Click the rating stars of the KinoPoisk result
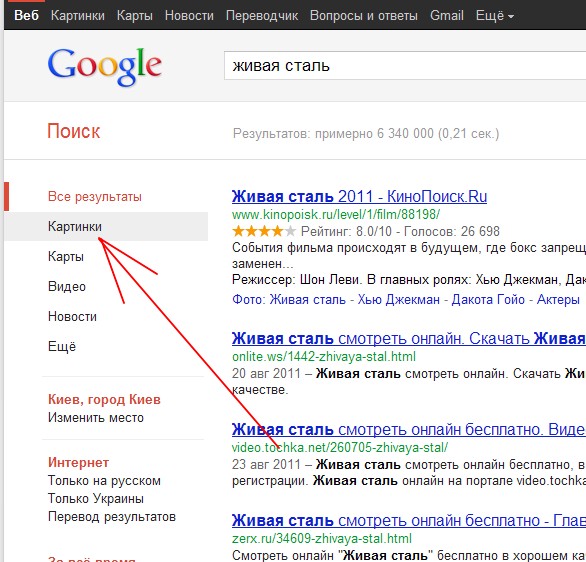Image resolution: width=586 pixels, height=562 pixels. 264,231
